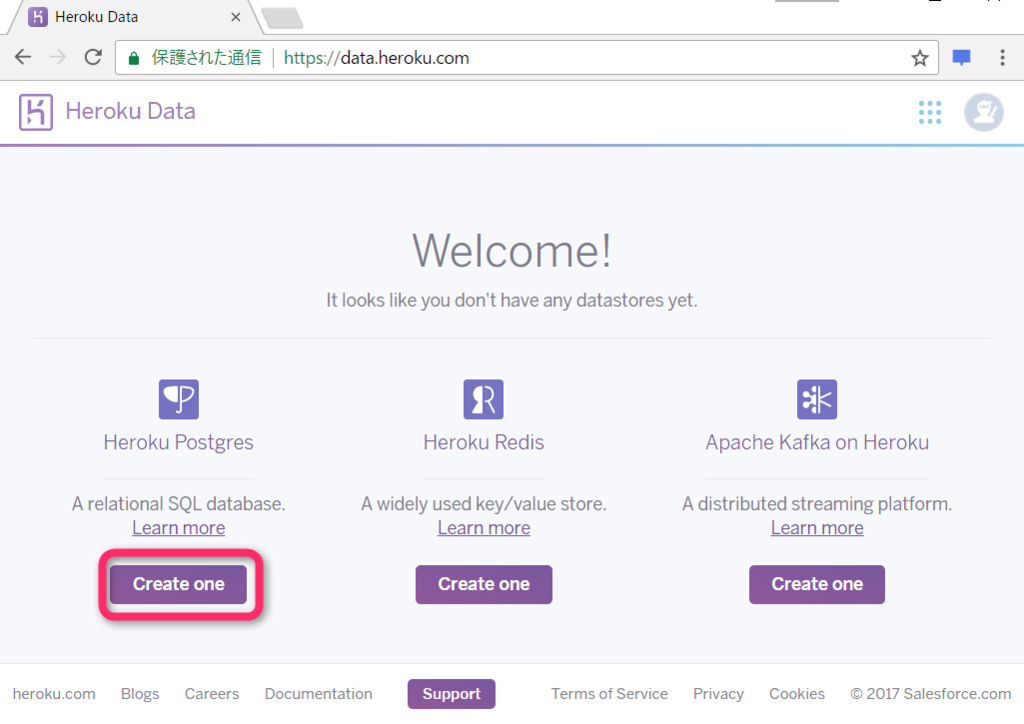Click 'A distributed streaming platform.' text

point(817,504)
